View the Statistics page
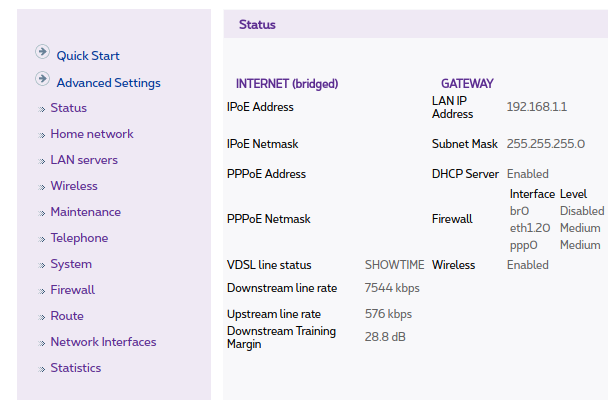This screenshot has width=608, height=400. click(76, 368)
